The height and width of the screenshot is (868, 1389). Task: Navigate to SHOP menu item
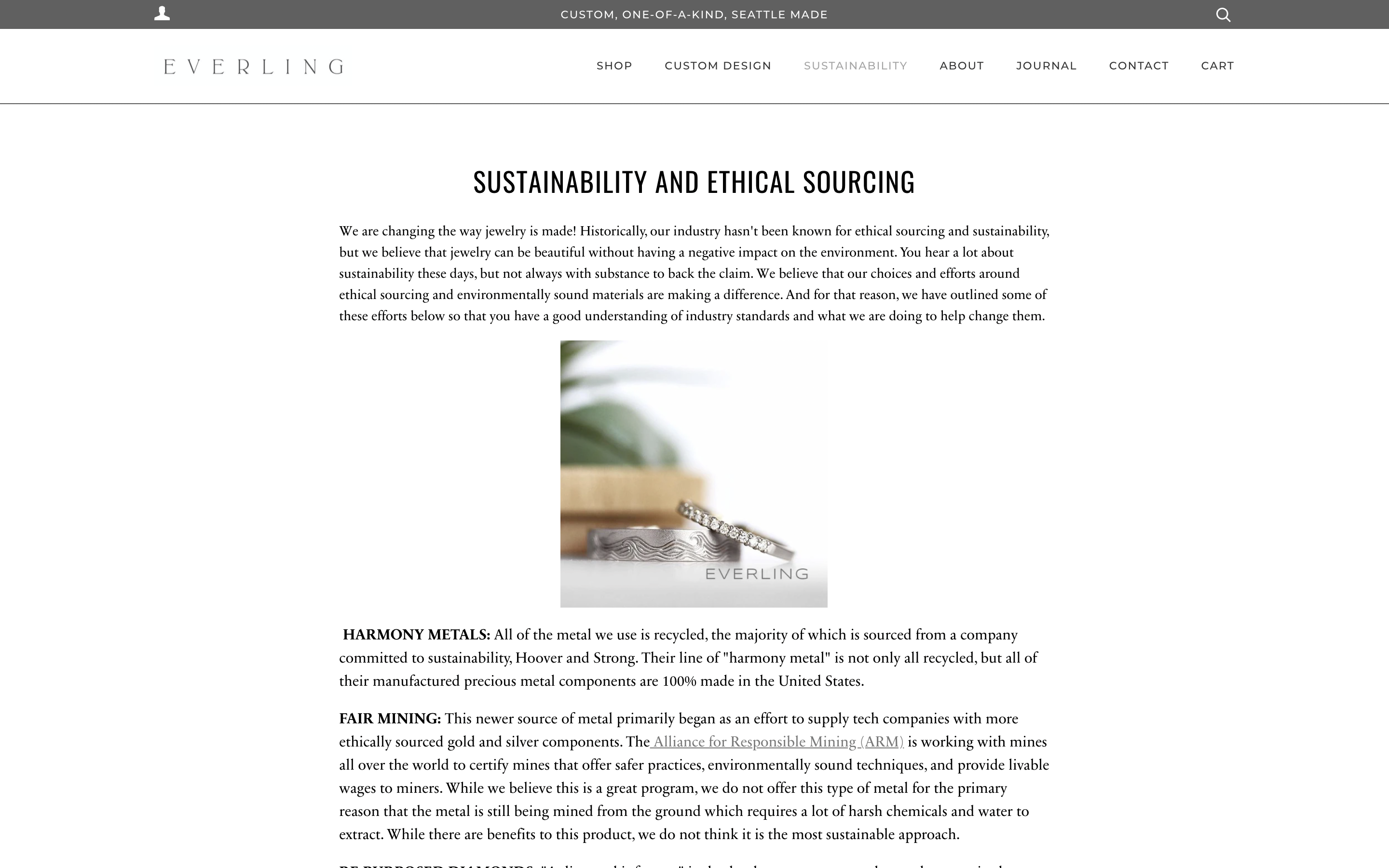[x=614, y=65]
